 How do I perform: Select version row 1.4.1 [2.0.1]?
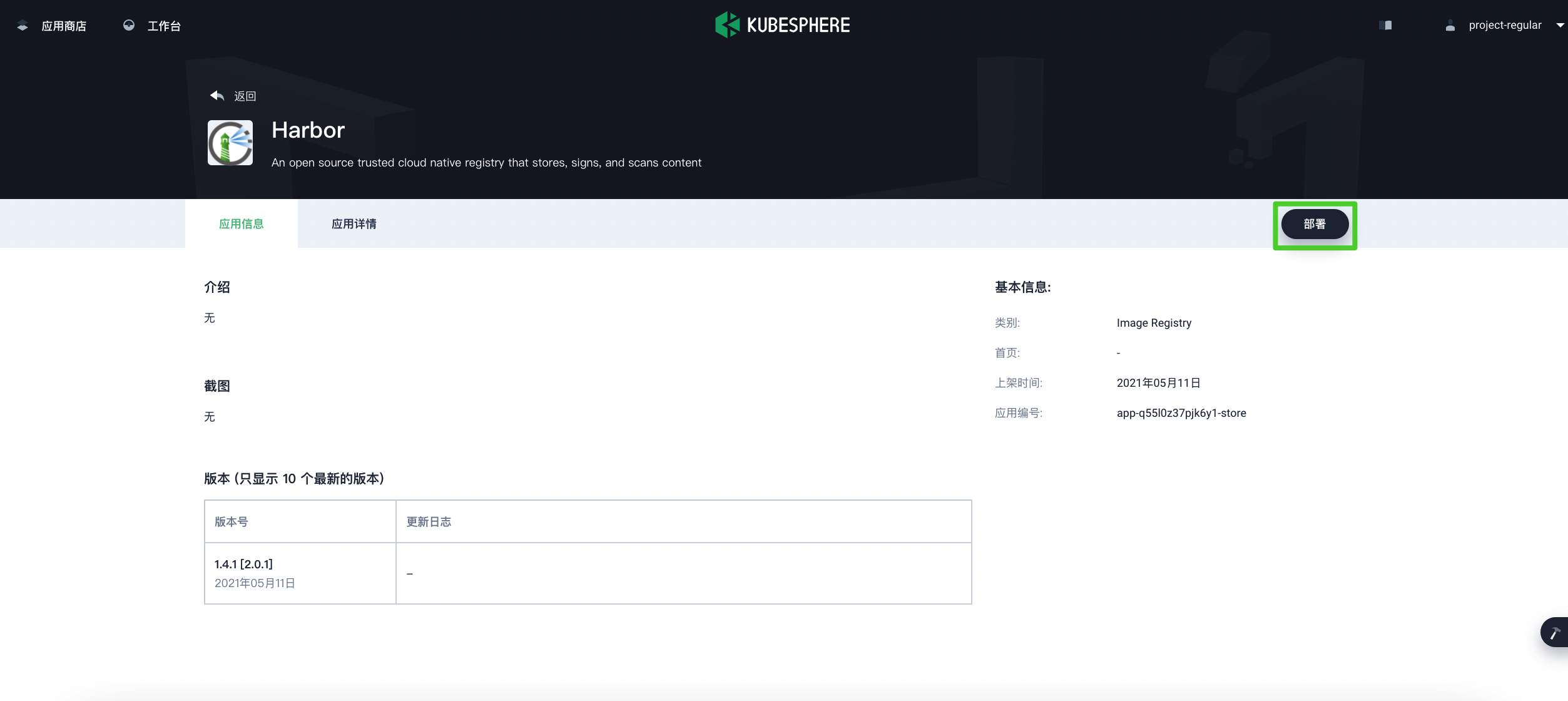pos(243,563)
